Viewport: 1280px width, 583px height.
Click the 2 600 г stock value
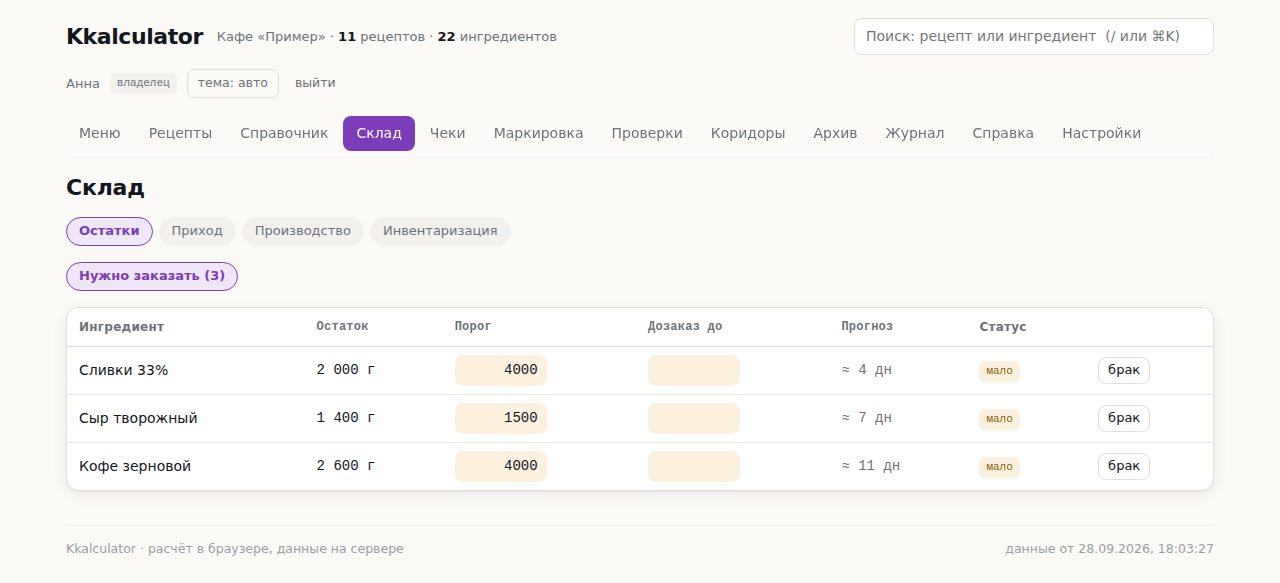[x=346, y=466]
